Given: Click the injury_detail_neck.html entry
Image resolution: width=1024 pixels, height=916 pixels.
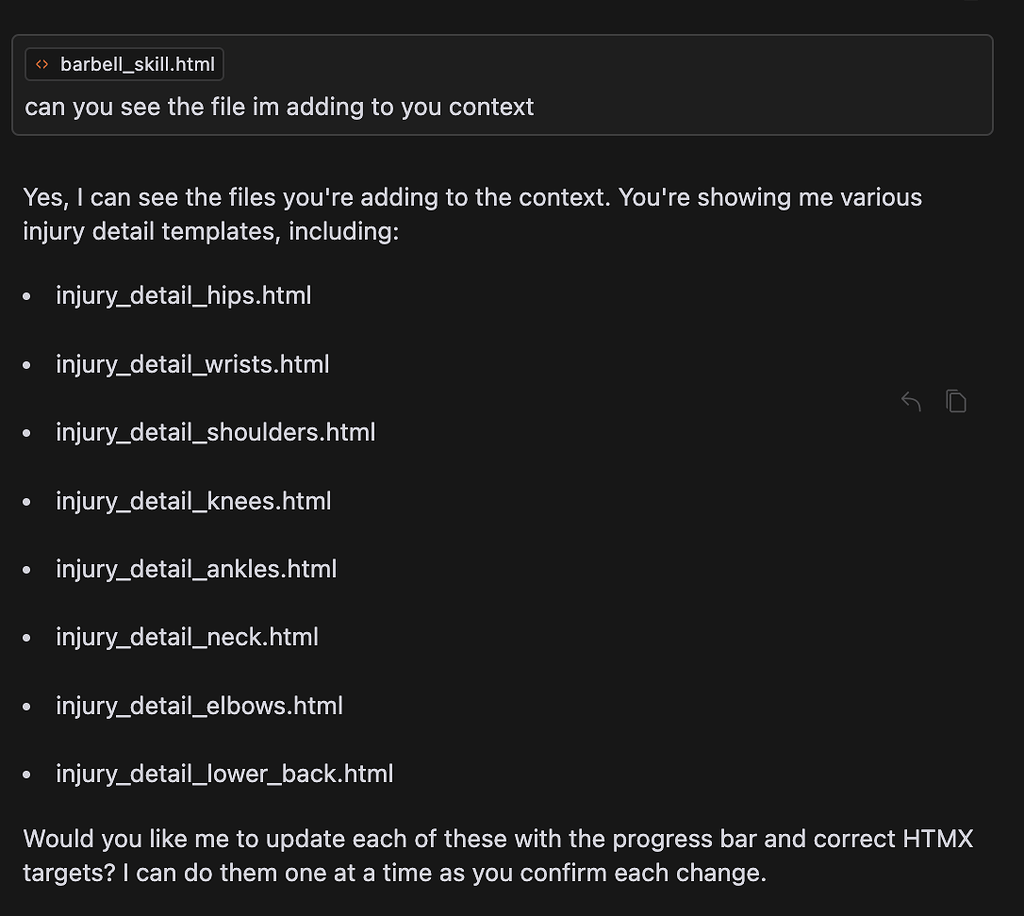Looking at the screenshot, I should pyautogui.click(x=187, y=636).
